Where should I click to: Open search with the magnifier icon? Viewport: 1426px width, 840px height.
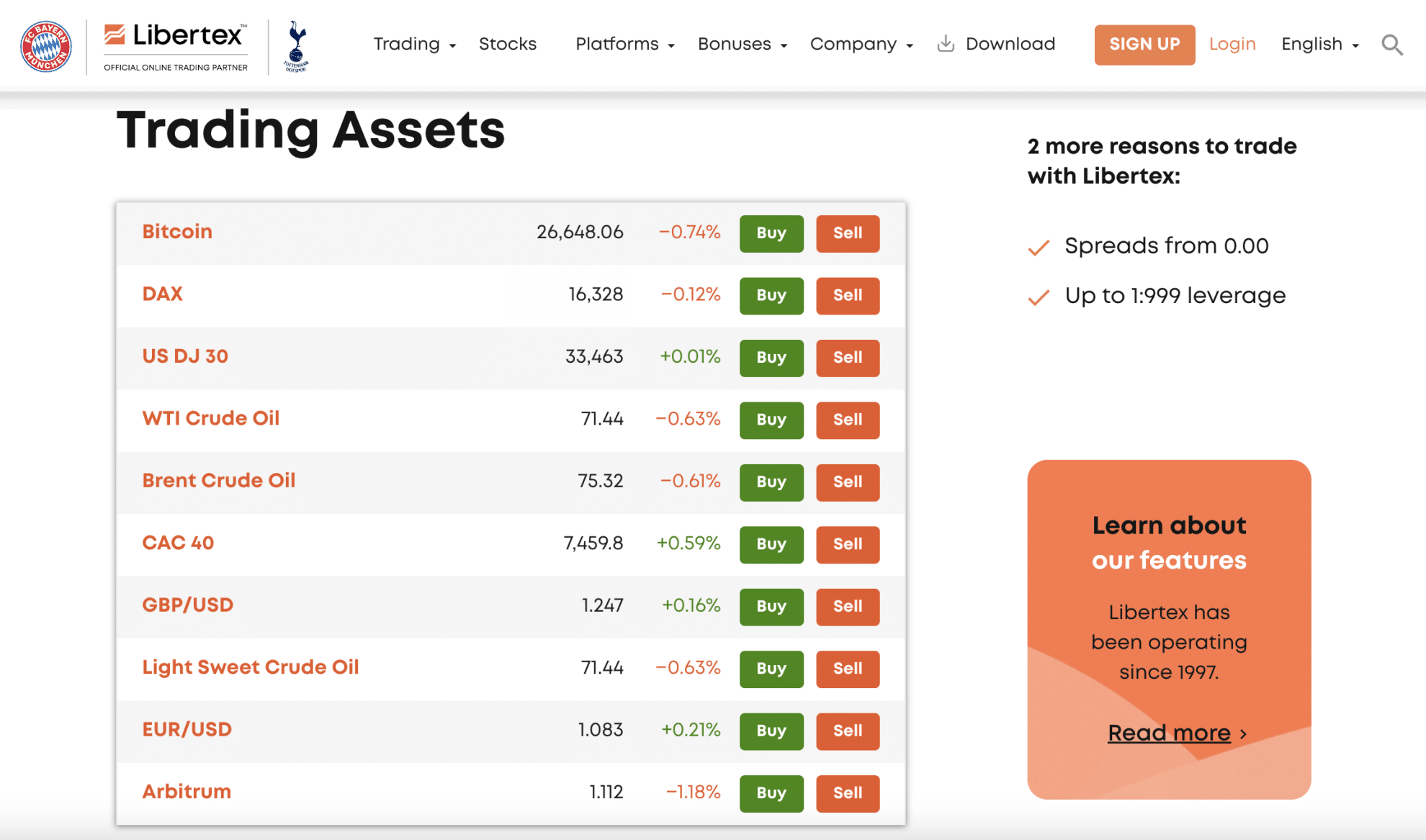click(x=1391, y=45)
